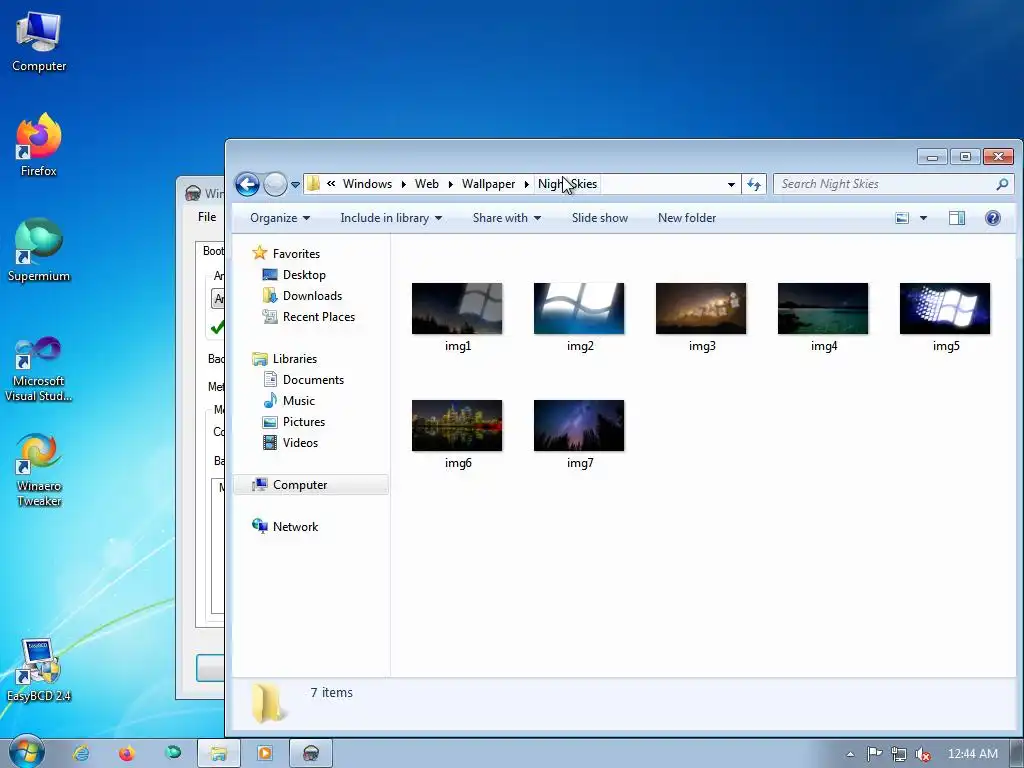
Task: Open the Include in library menu
Action: 391,218
